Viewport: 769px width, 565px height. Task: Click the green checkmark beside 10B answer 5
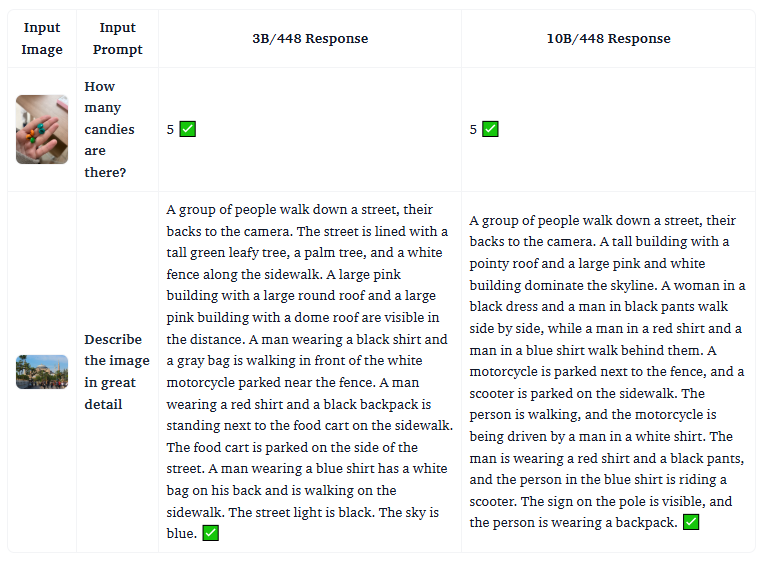(490, 129)
